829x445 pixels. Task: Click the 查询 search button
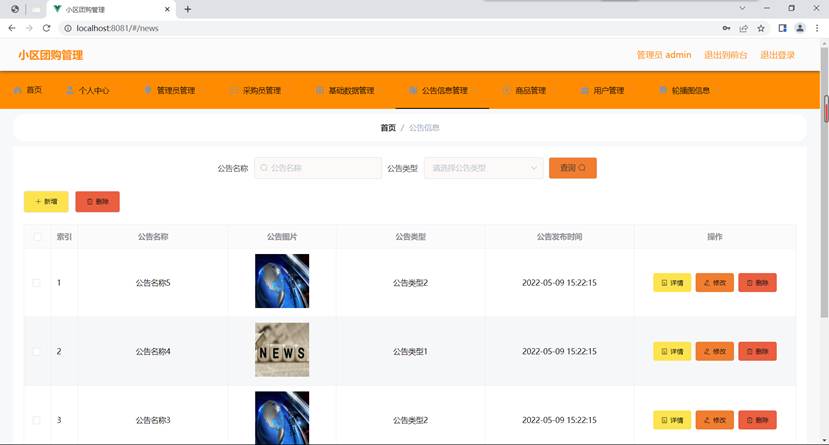(573, 168)
